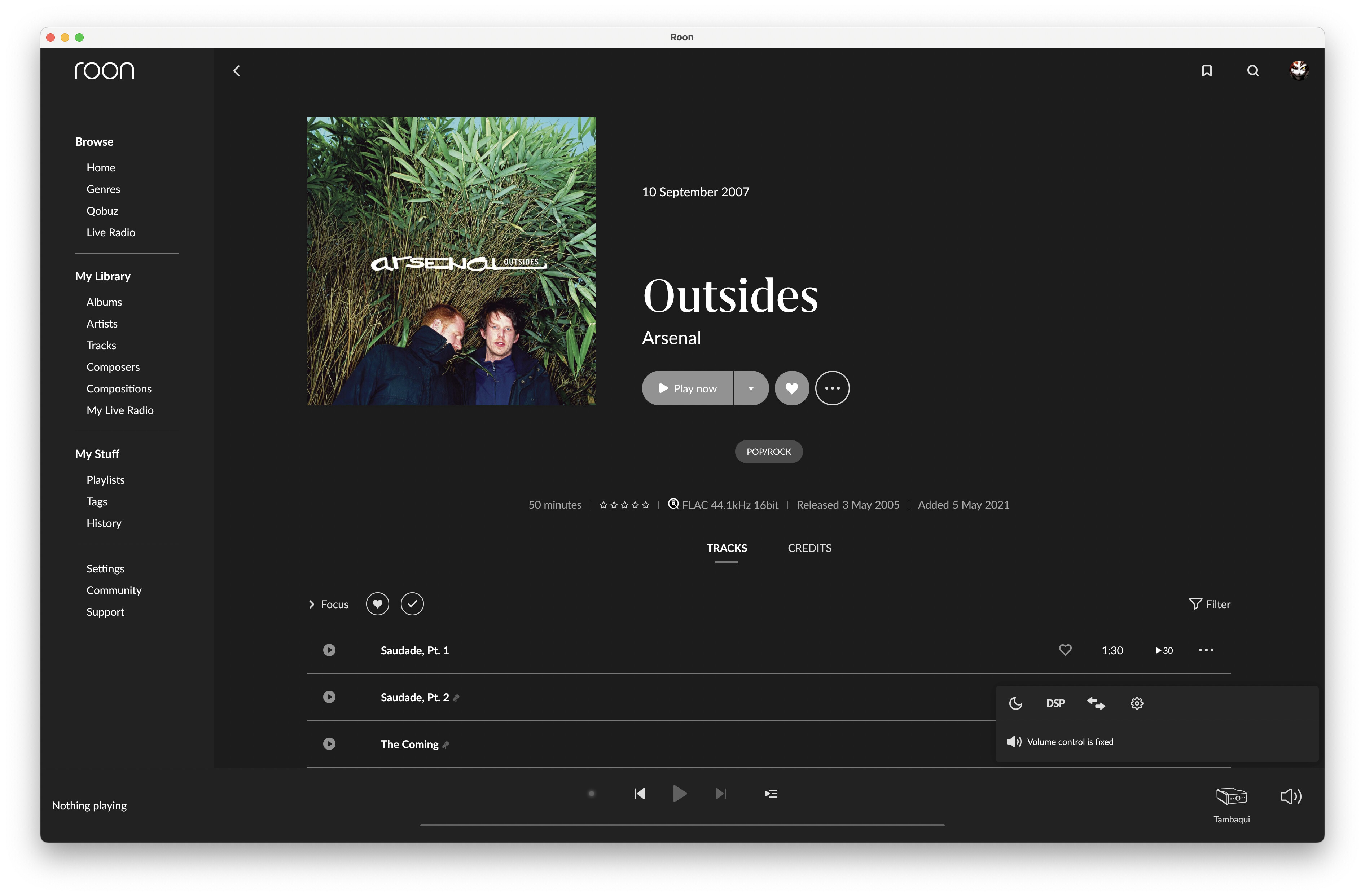This screenshot has height=896, width=1365.
Task: Click the playback progress bar
Action: pos(682,825)
